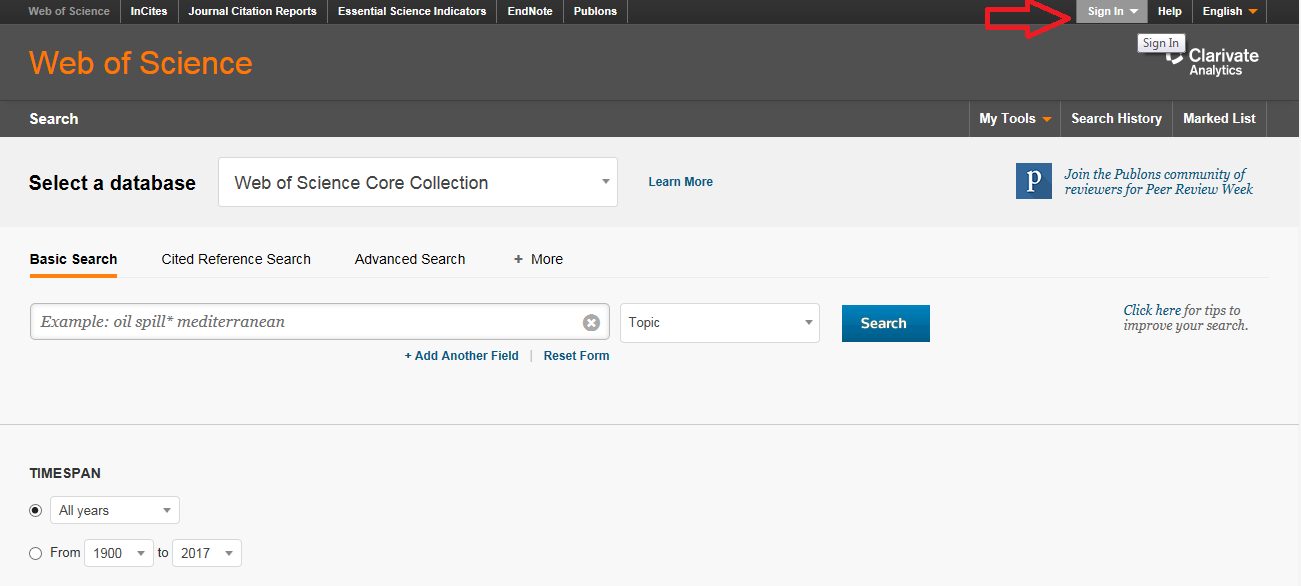
Task: Click the Join the Publons community link
Action: [1158, 181]
